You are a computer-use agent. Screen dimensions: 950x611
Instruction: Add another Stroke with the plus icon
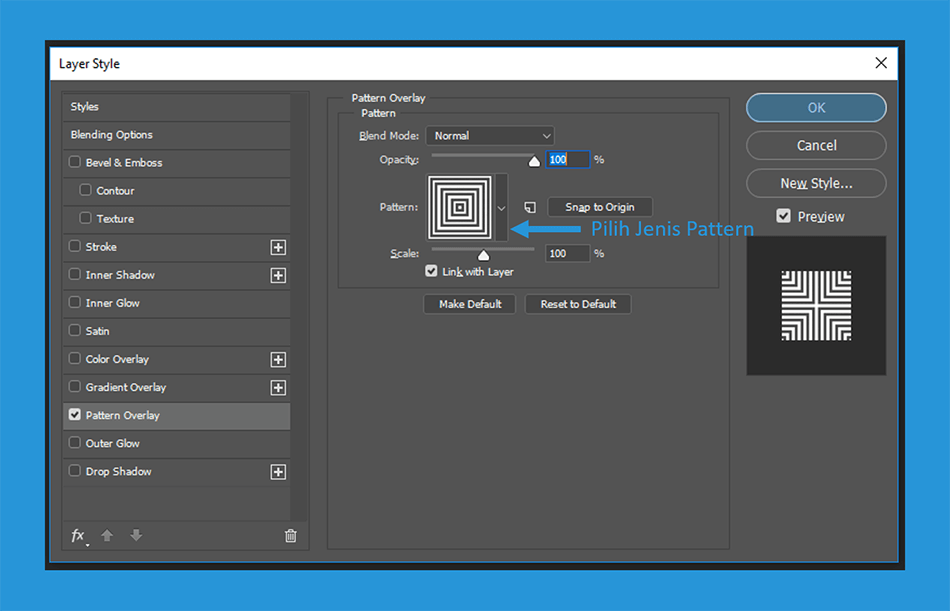278,247
